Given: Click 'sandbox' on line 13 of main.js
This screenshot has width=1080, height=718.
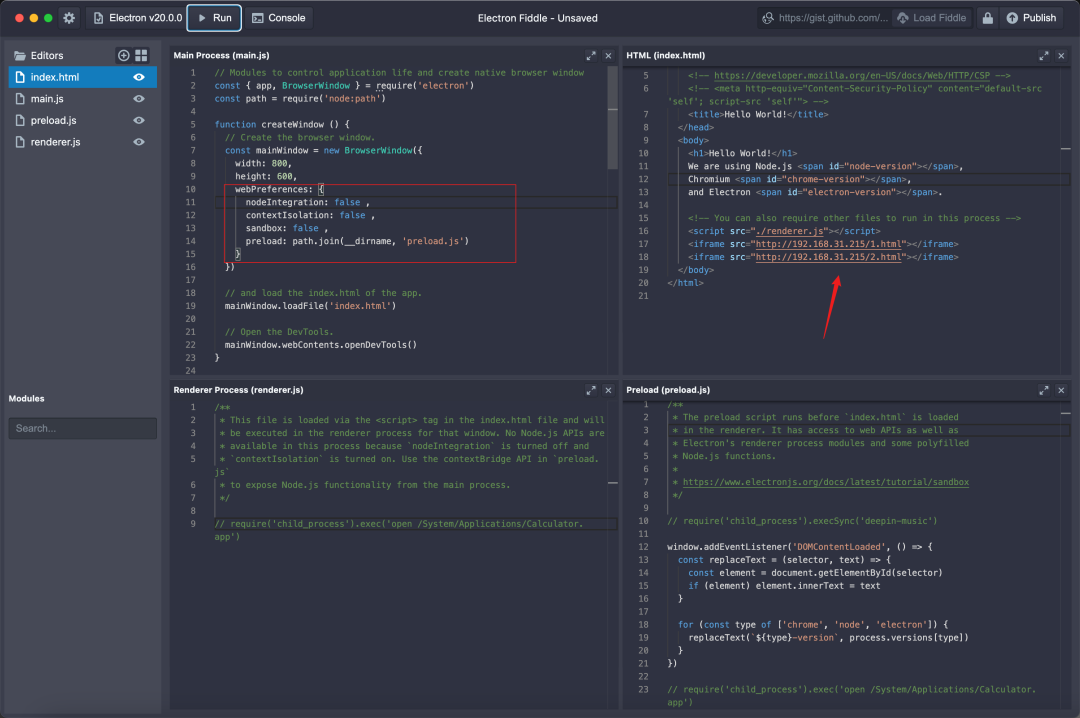Looking at the screenshot, I should 264,228.
